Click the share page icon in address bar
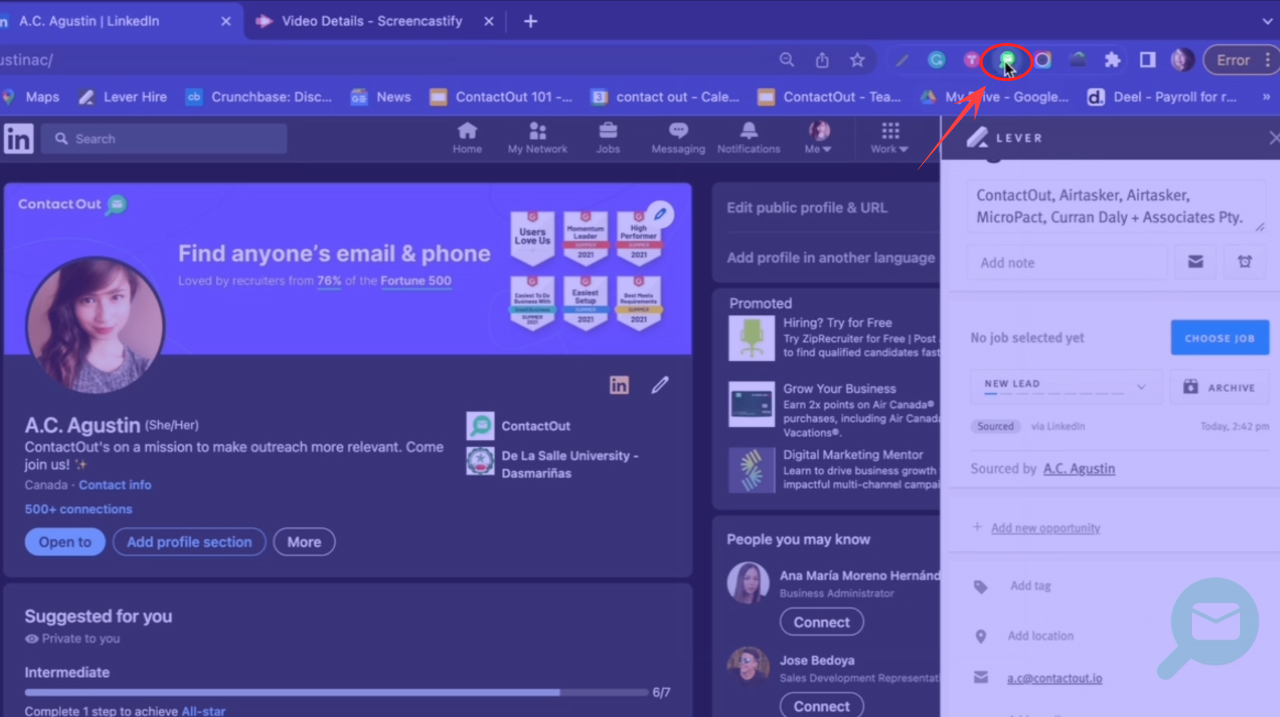 click(822, 60)
